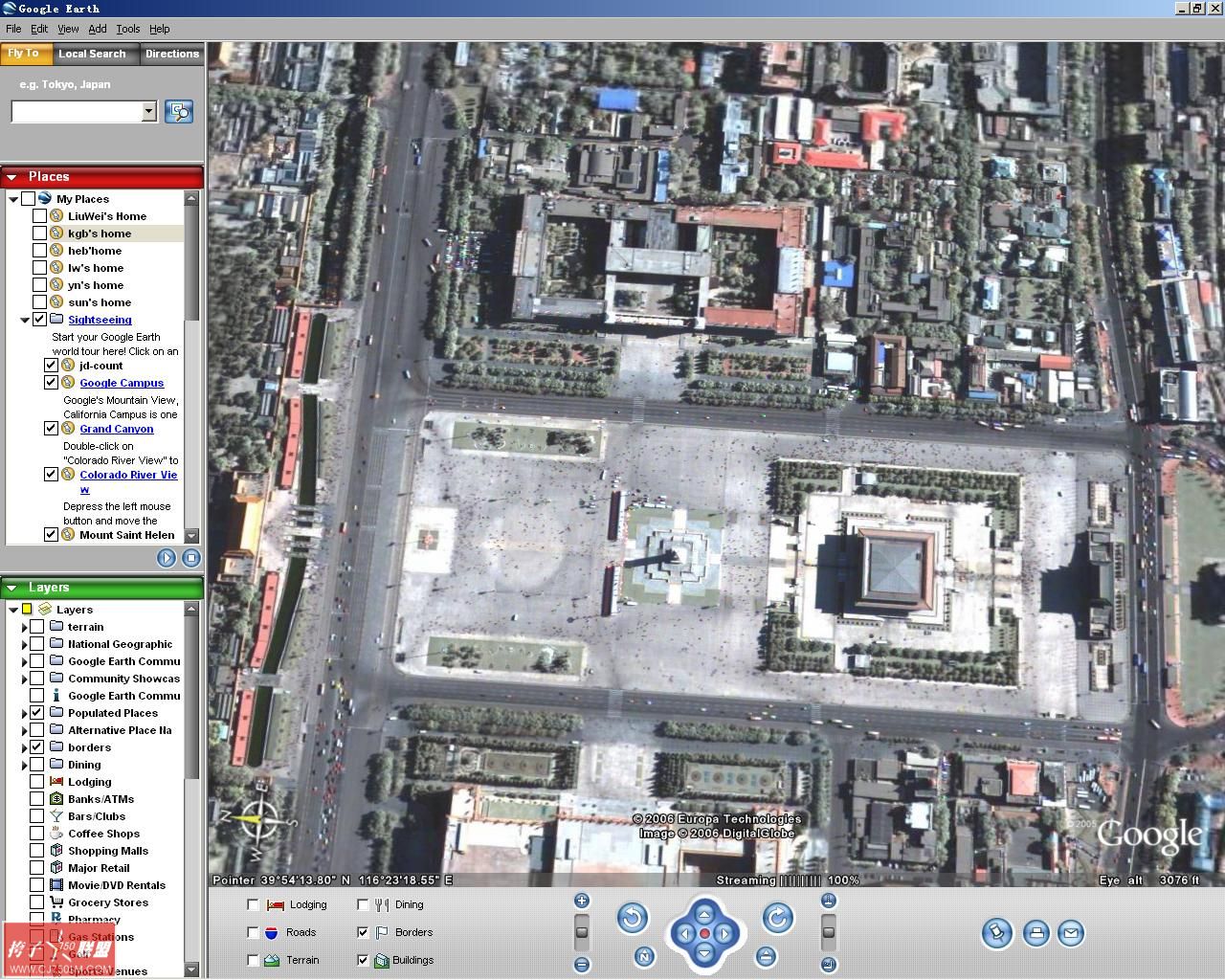Tilt view up button above tilt slider
The width and height of the screenshot is (1225, 980).
click(829, 900)
